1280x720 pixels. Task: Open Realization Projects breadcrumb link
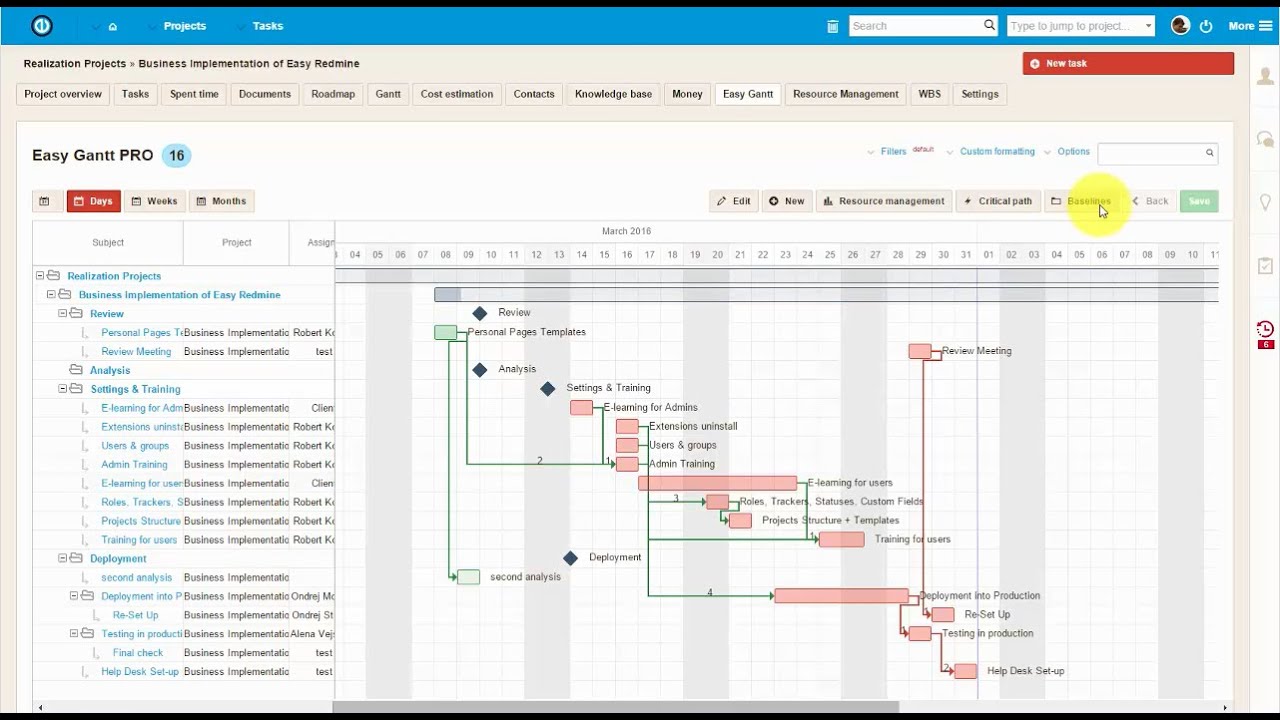point(75,63)
